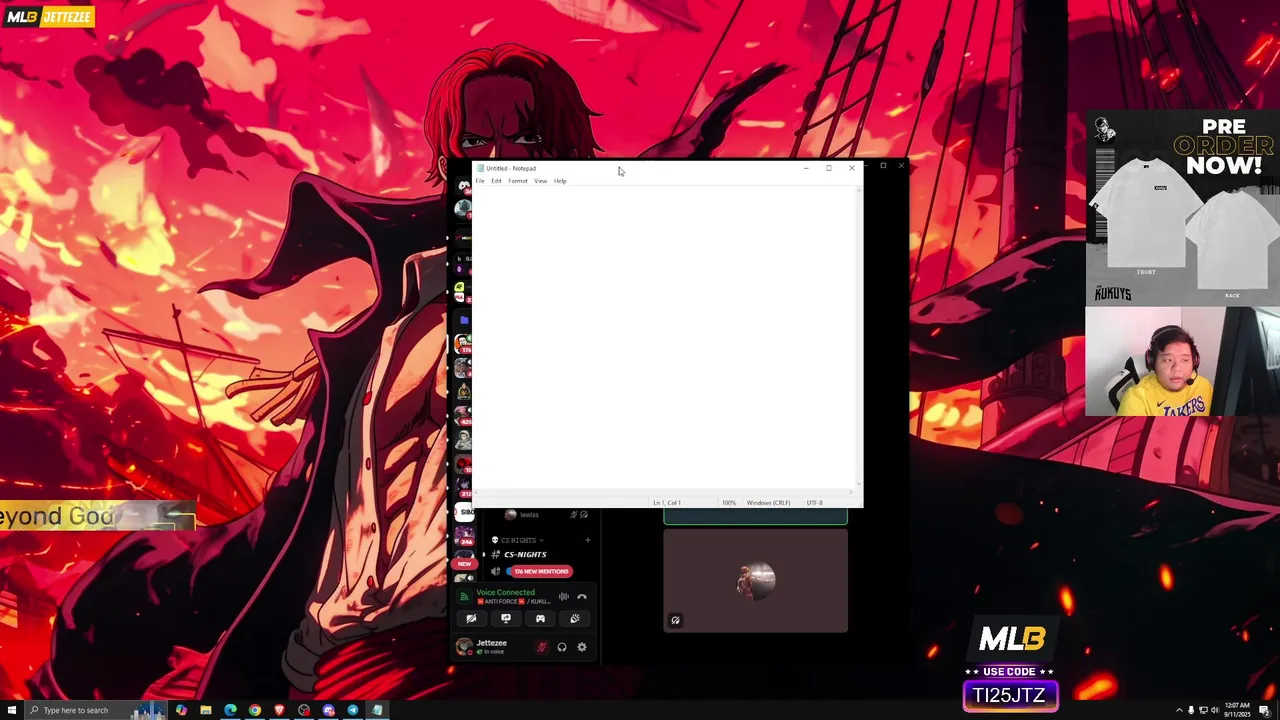Open the purple server folder in Discord
Viewport: 1280px width, 720px height.
click(x=464, y=320)
